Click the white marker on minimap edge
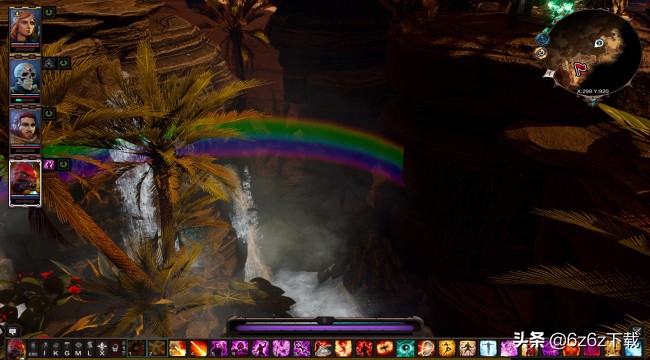 [x=548, y=73]
